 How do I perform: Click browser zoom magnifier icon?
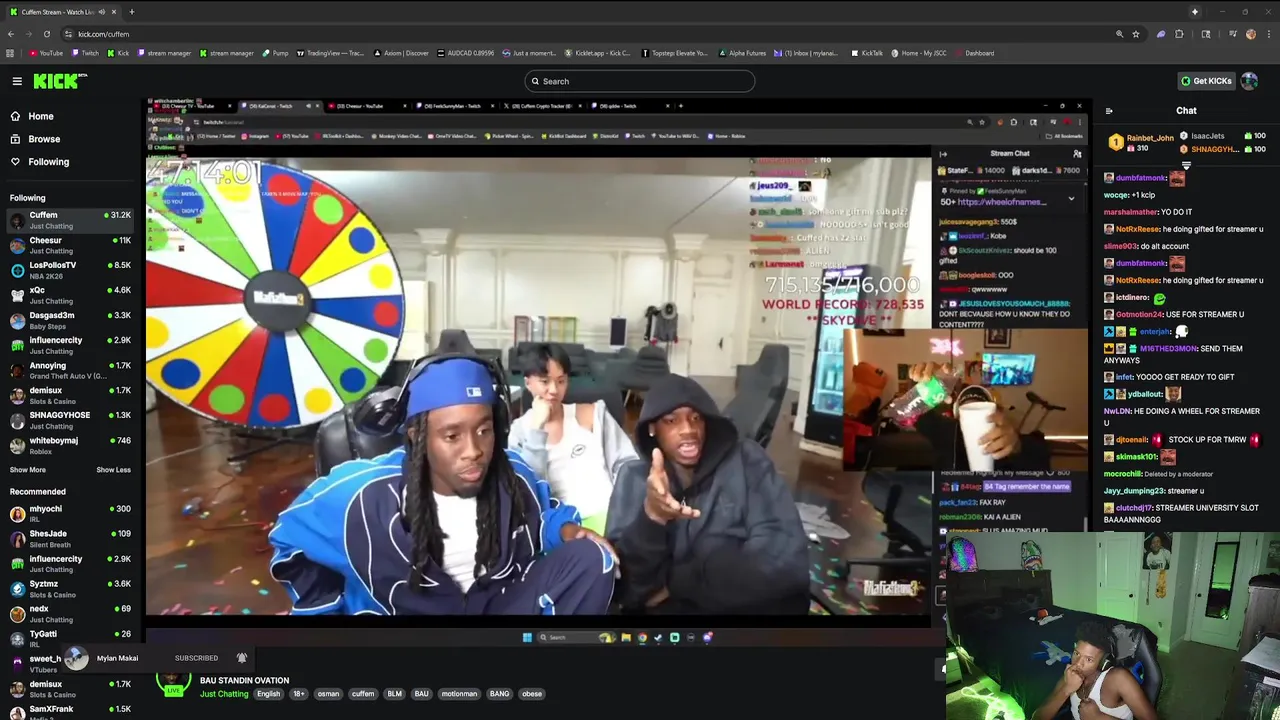[x=1119, y=34]
